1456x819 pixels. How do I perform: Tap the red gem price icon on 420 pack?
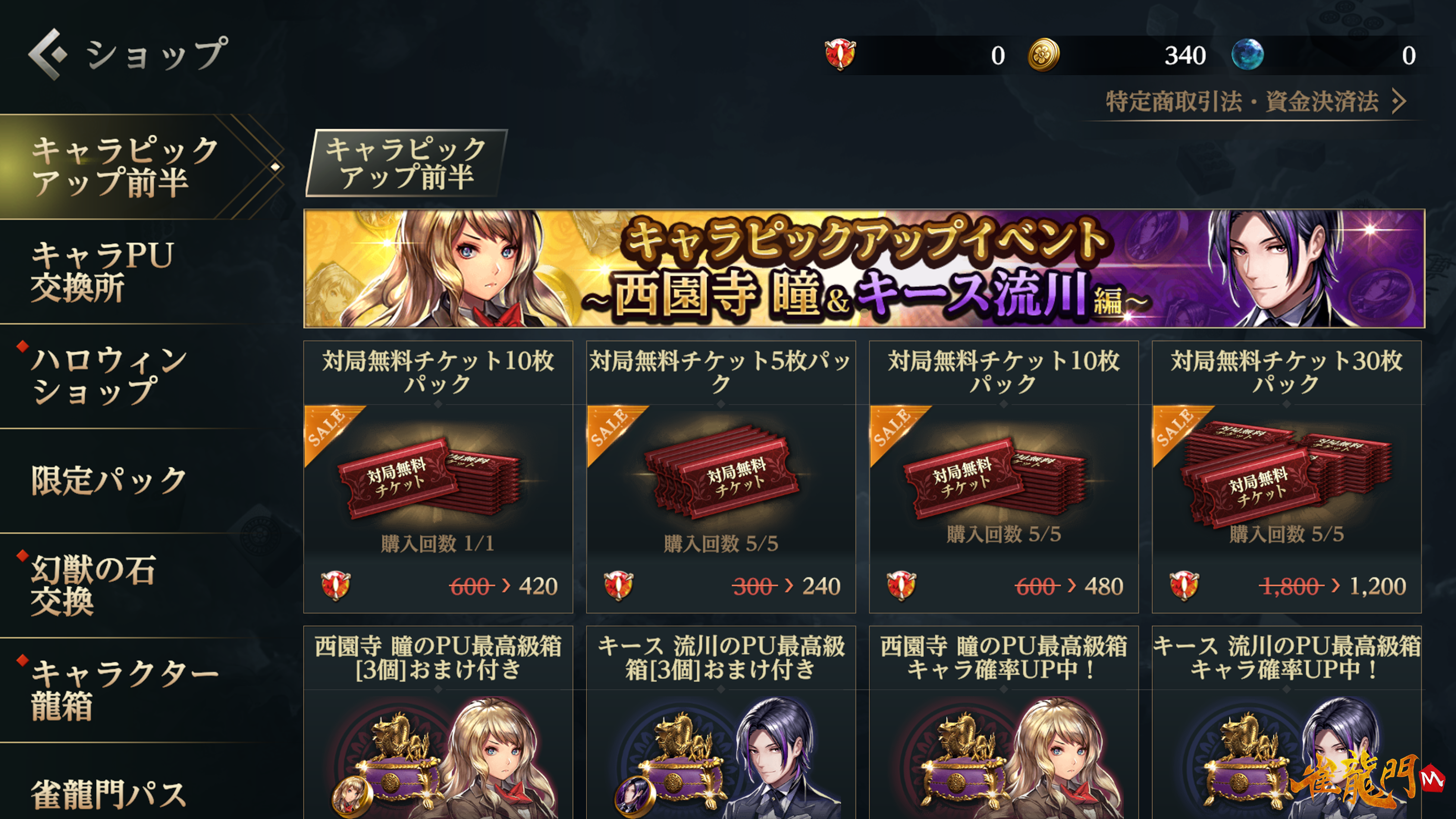pos(336,586)
